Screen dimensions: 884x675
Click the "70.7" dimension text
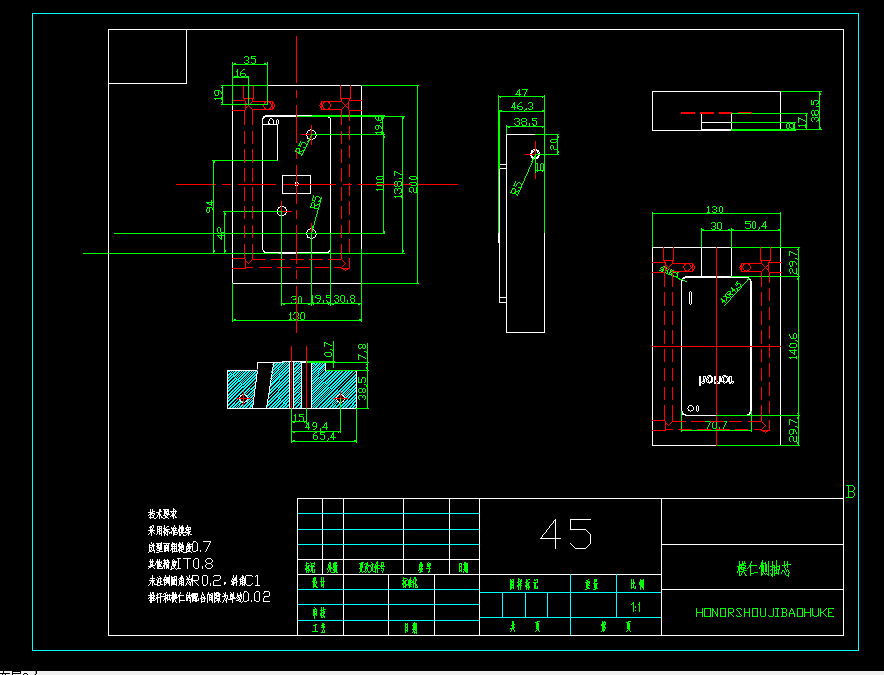click(x=716, y=425)
